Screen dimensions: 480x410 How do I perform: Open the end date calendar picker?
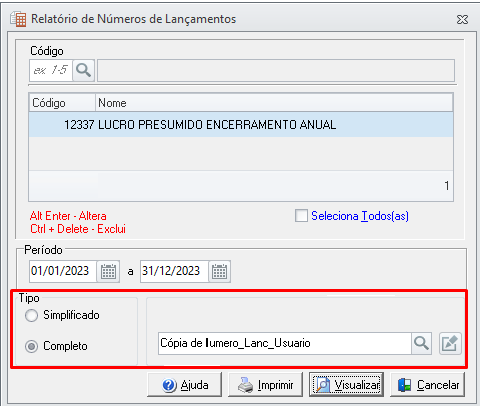click(219, 271)
